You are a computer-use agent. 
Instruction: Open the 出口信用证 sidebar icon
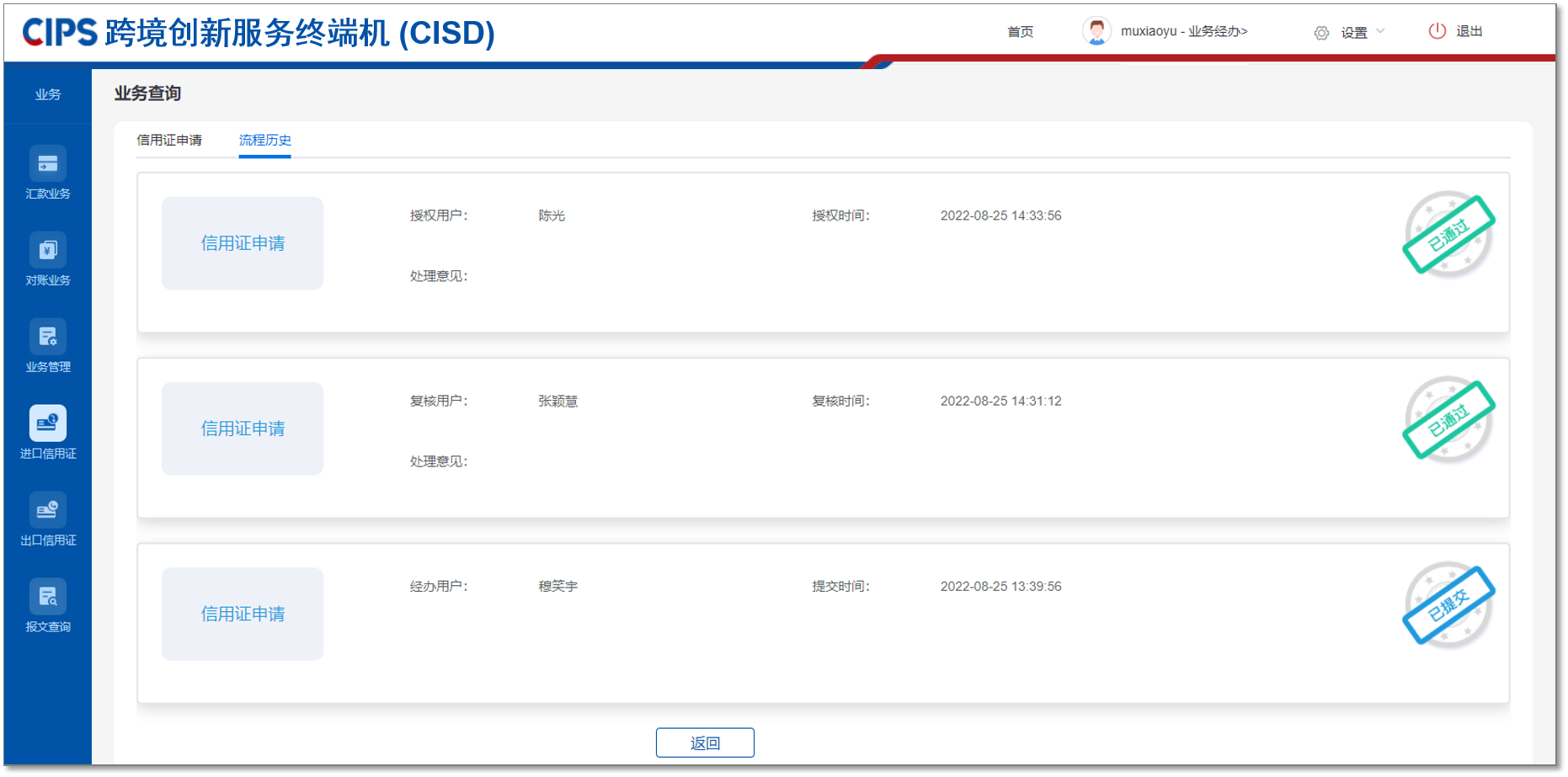(48, 510)
